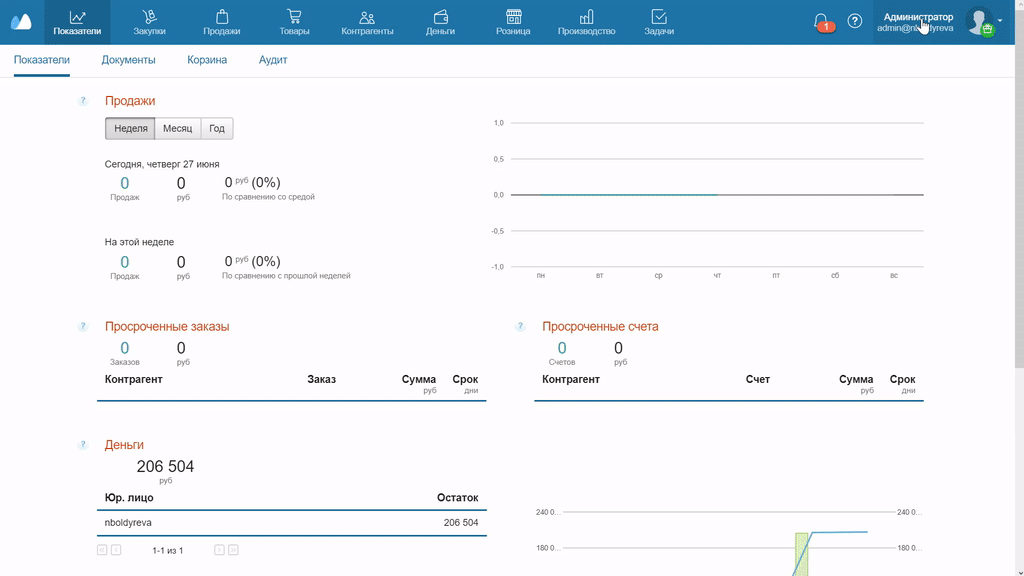Open the Закупки section in top navigation
Viewport: 1024px width, 576px height.
click(149, 22)
